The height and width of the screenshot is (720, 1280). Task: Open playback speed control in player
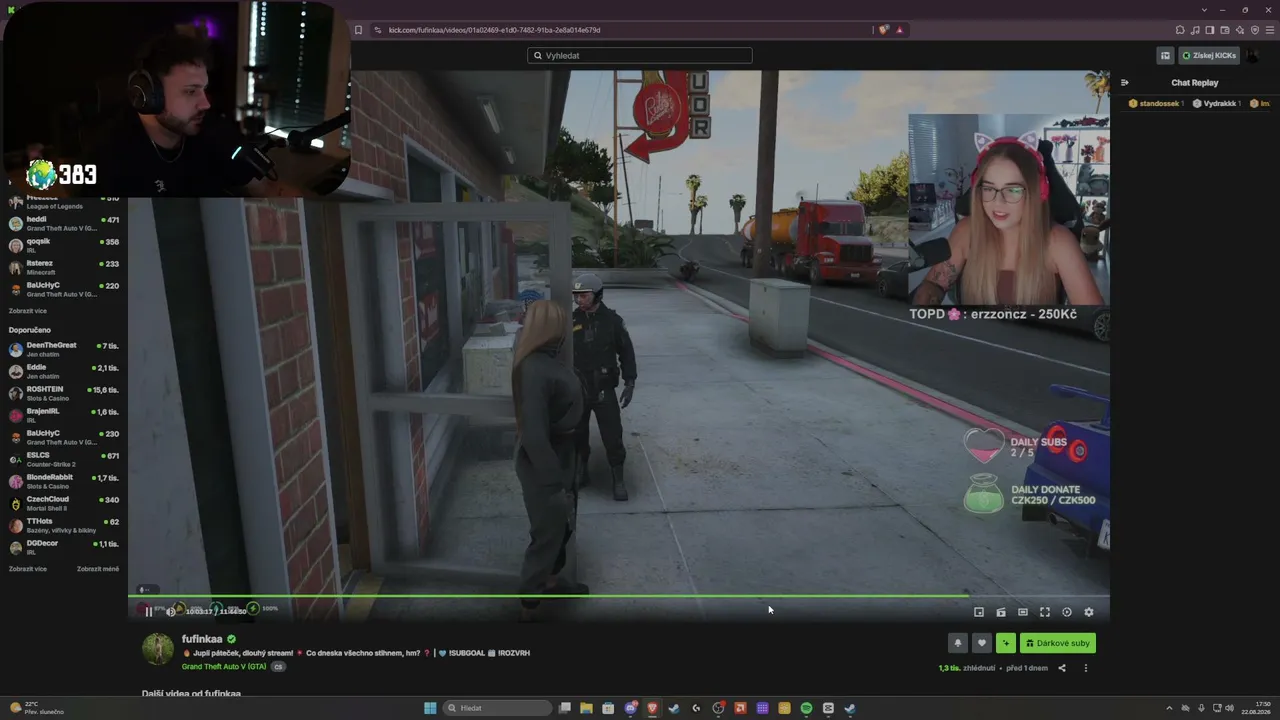pyautogui.click(x=1067, y=612)
